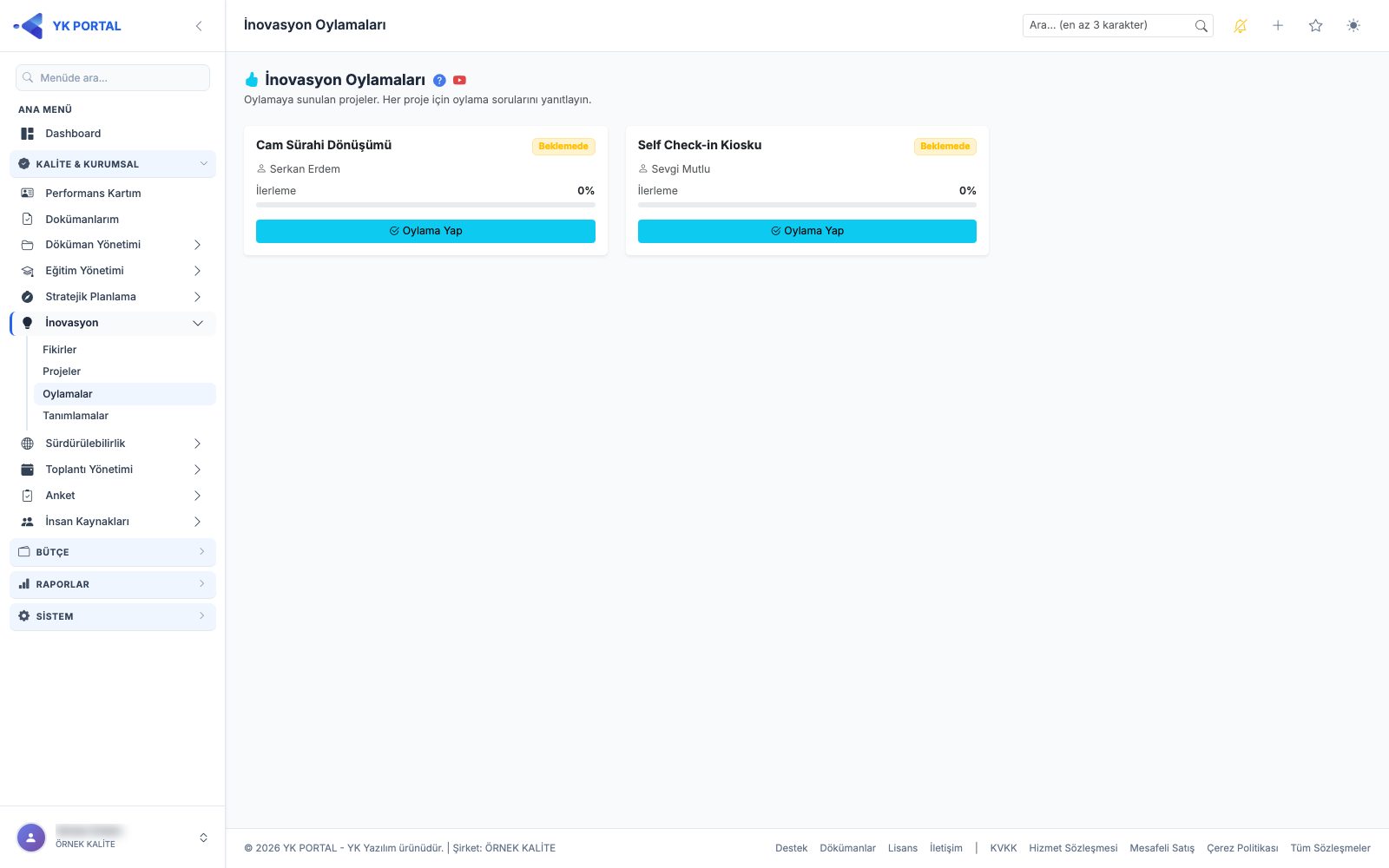The height and width of the screenshot is (868, 1389).
Task: Collapse the sidebar with the arrow icon
Action: [x=199, y=26]
